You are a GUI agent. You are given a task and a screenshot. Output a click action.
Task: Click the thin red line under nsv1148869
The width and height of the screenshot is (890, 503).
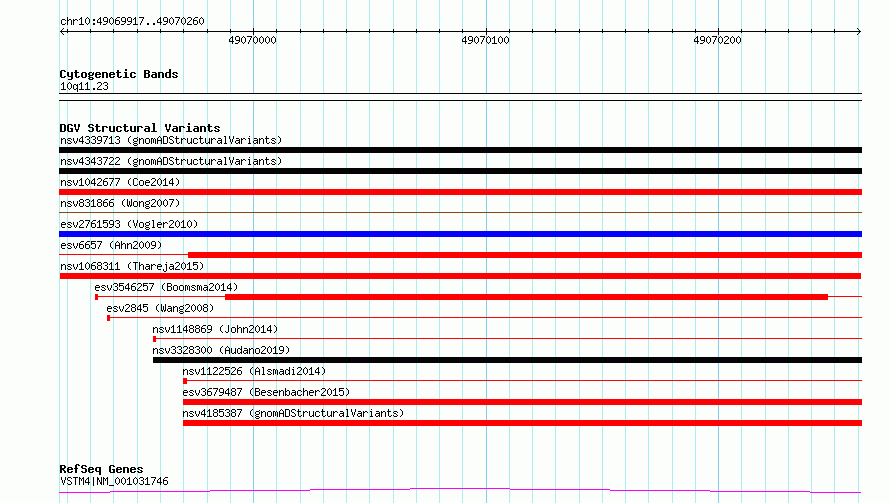click(x=507, y=339)
